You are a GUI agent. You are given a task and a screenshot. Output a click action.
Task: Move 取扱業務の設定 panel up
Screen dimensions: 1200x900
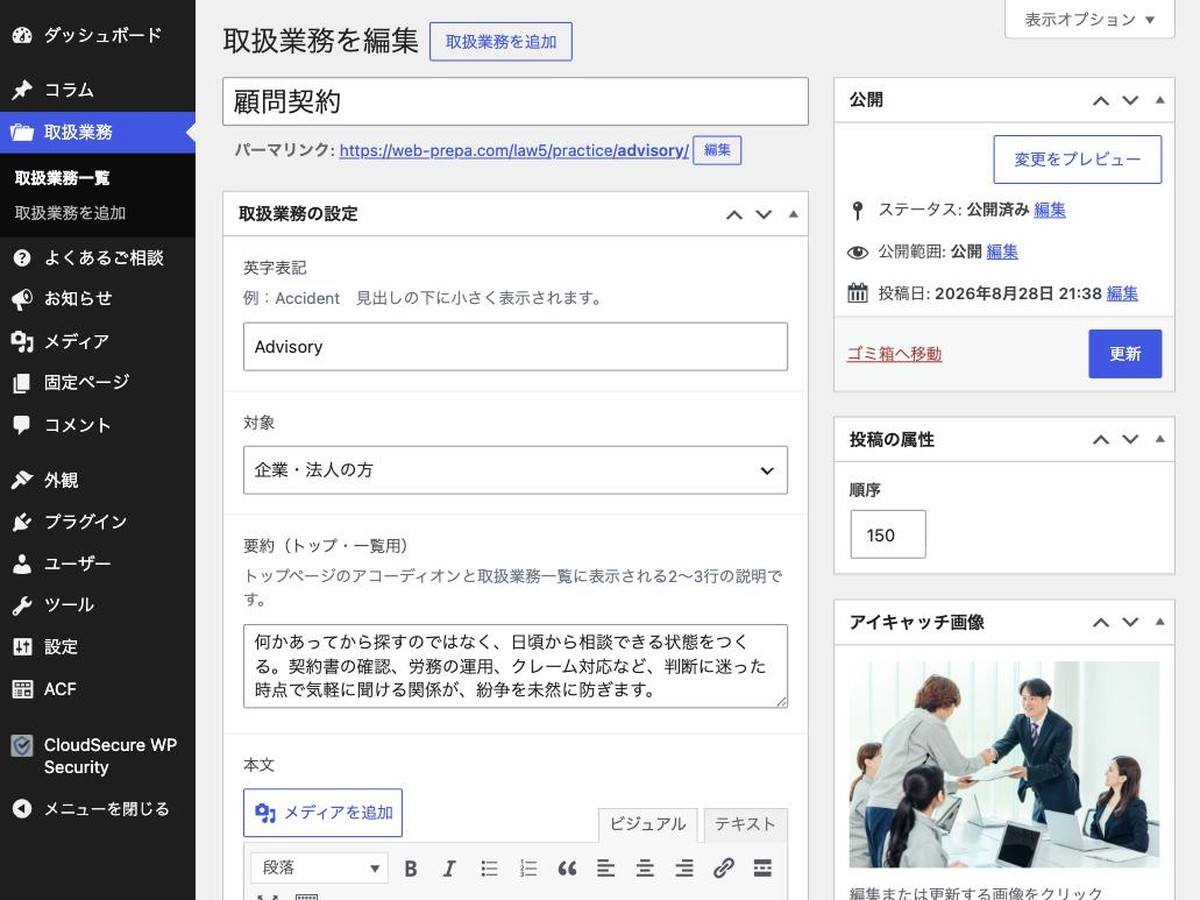734,214
